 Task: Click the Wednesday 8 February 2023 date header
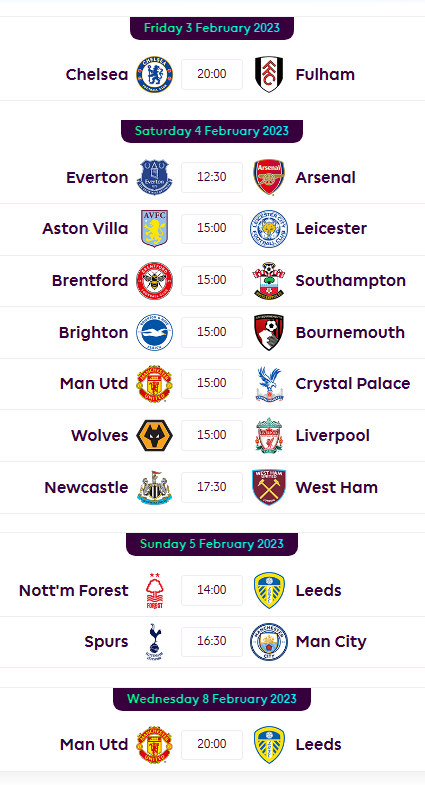pos(212,699)
